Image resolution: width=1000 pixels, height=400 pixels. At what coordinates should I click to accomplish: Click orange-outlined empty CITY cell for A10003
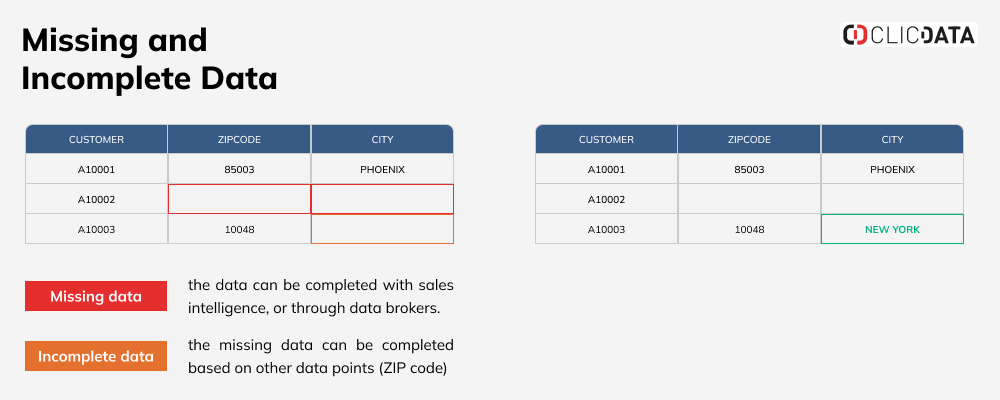pyautogui.click(x=382, y=229)
